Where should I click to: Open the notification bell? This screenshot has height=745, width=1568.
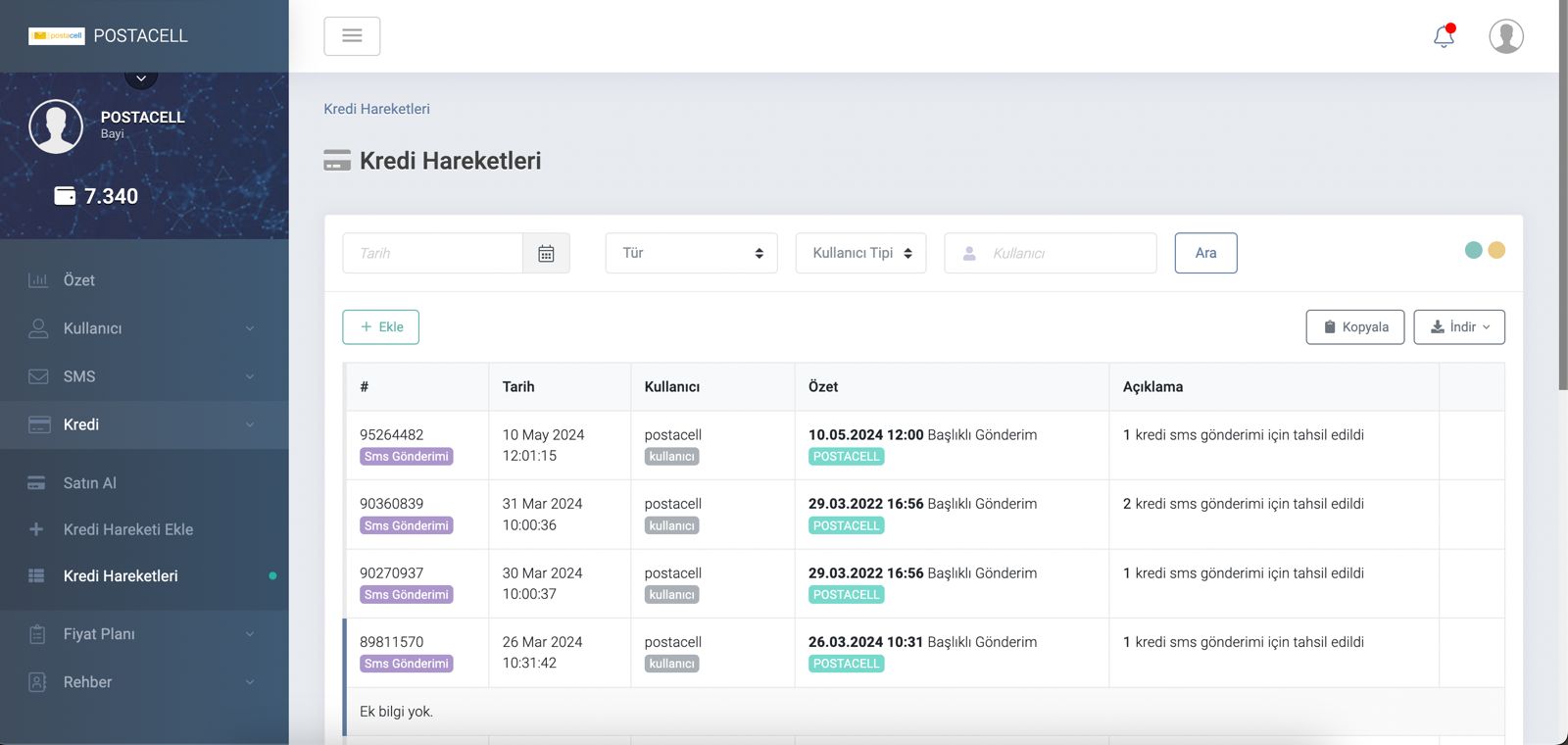coord(1444,36)
